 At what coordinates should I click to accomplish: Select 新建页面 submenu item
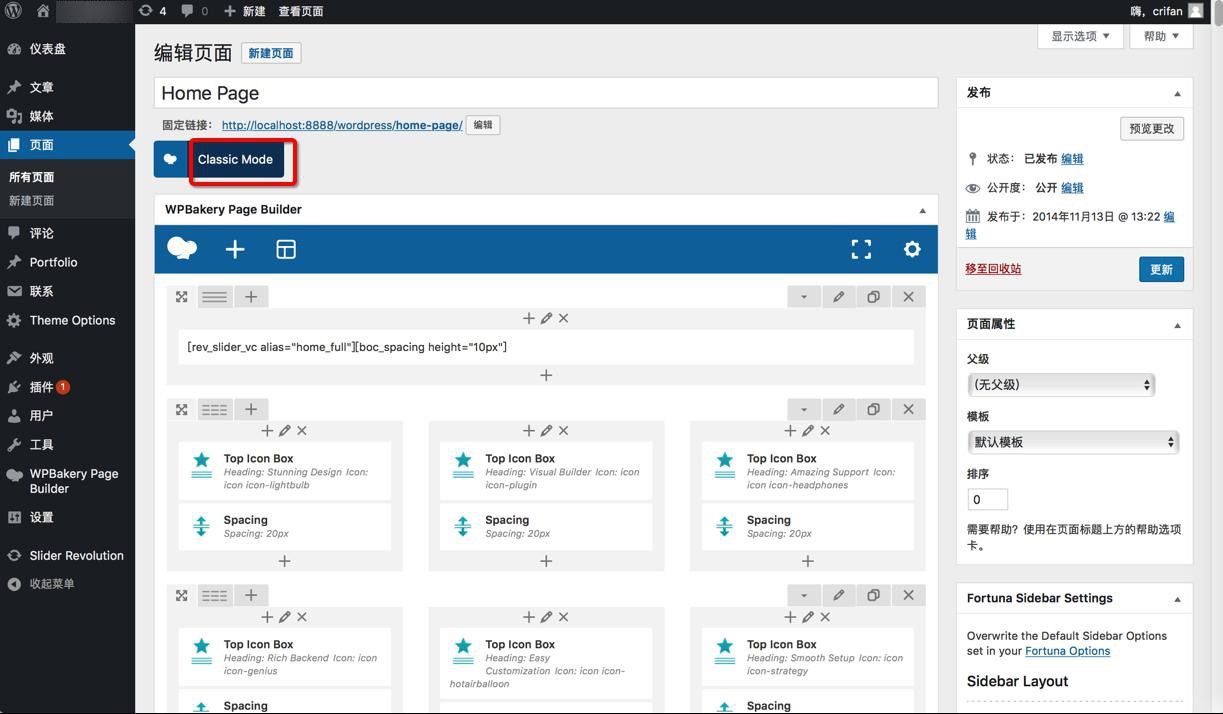point(32,200)
